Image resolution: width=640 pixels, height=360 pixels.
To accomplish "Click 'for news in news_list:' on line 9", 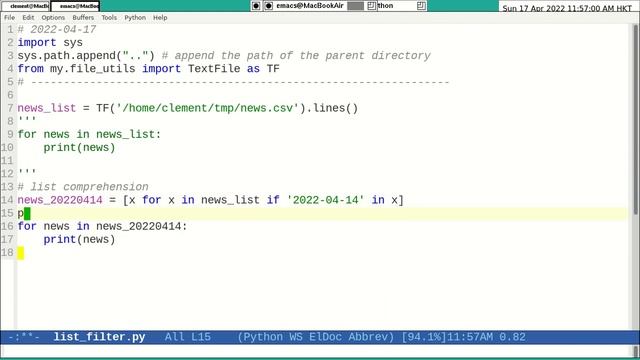I will (x=89, y=134).
